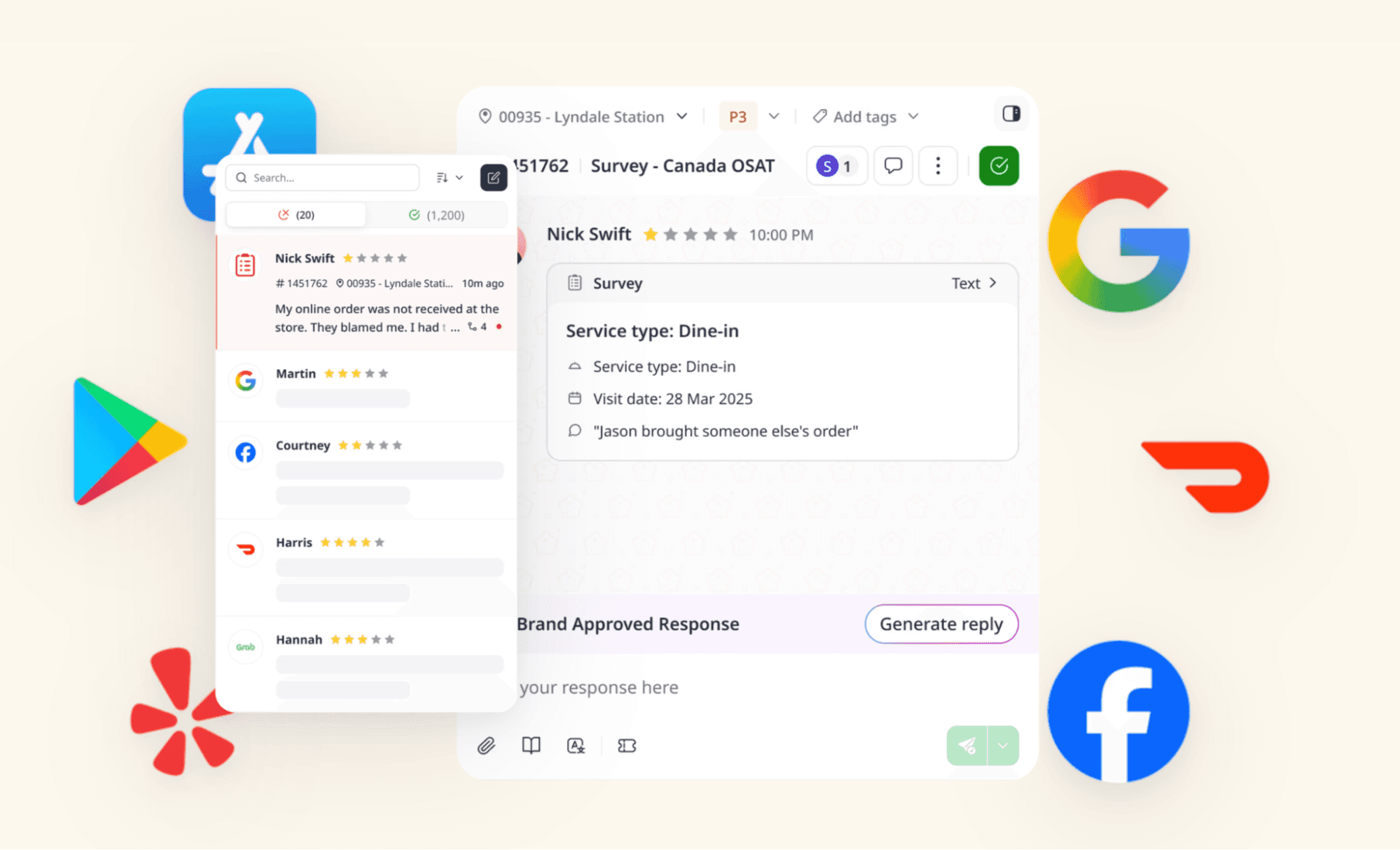The width and height of the screenshot is (1400, 850).
Task: Open the coupon/ticket icon in the reply toolbar
Action: 627,745
